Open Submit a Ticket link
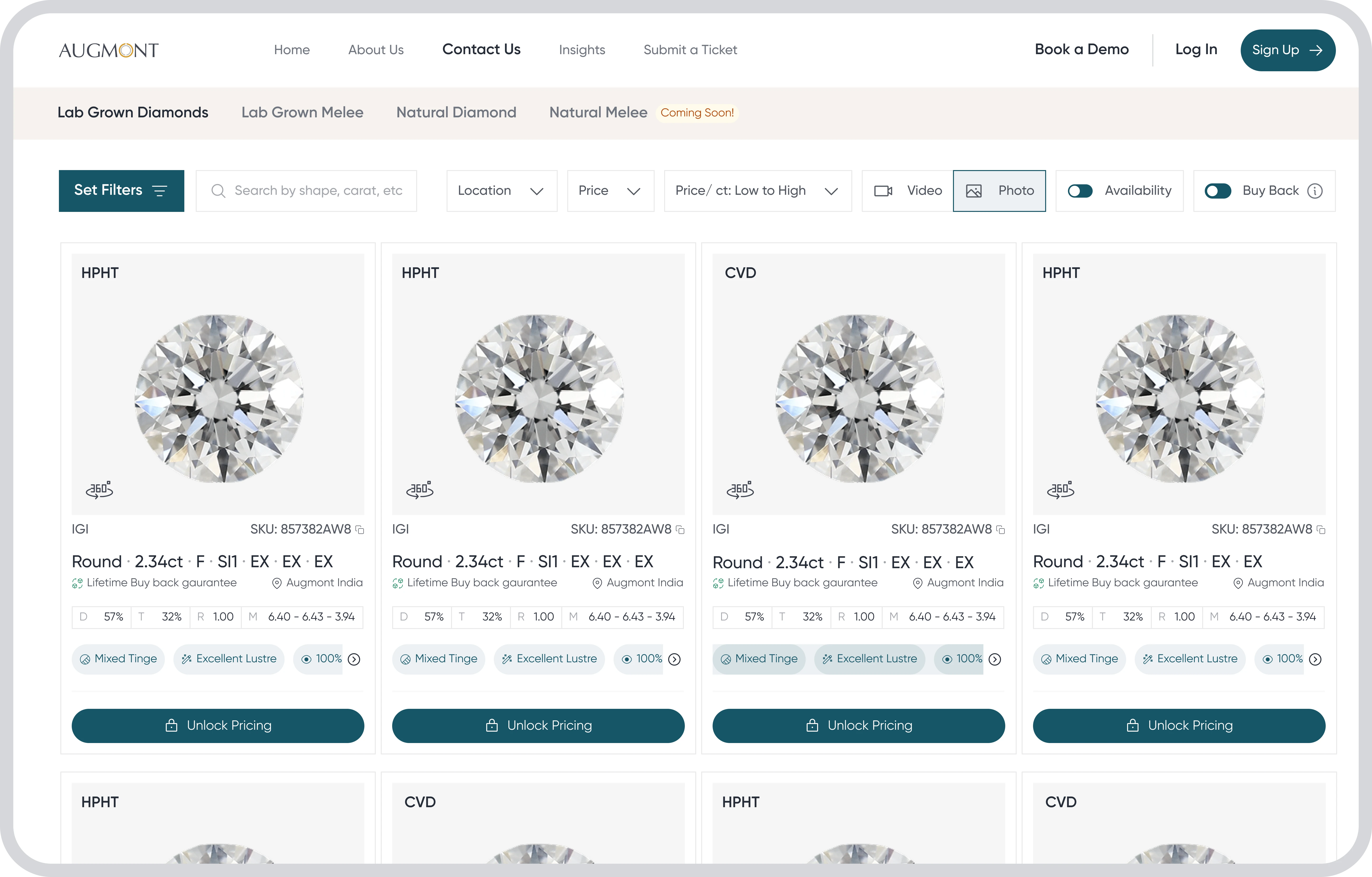The image size is (1372, 877). pos(690,50)
